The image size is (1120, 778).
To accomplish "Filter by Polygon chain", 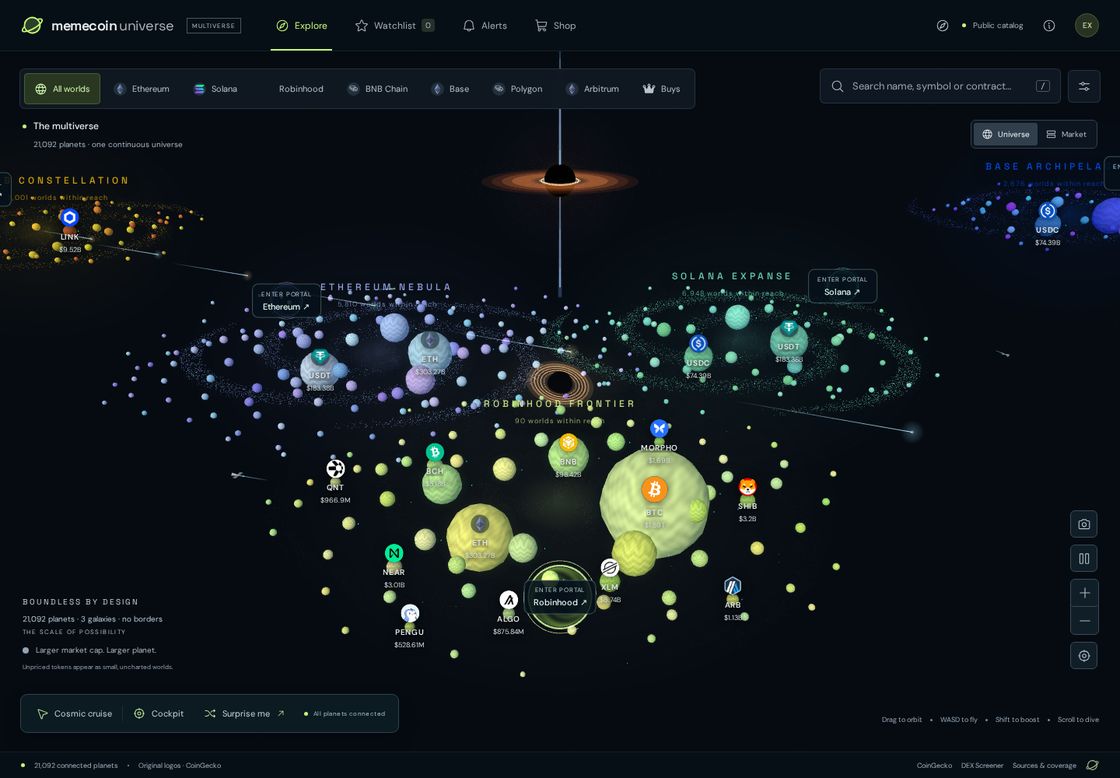I will (518, 89).
